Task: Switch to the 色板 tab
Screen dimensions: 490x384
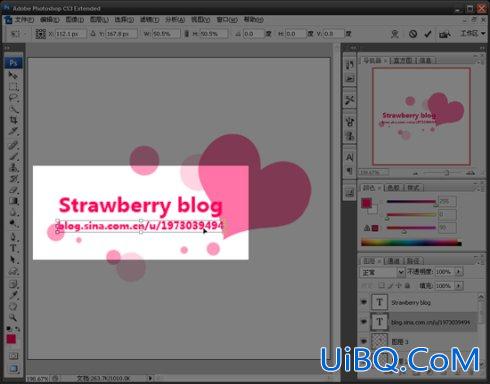Action: [394, 188]
